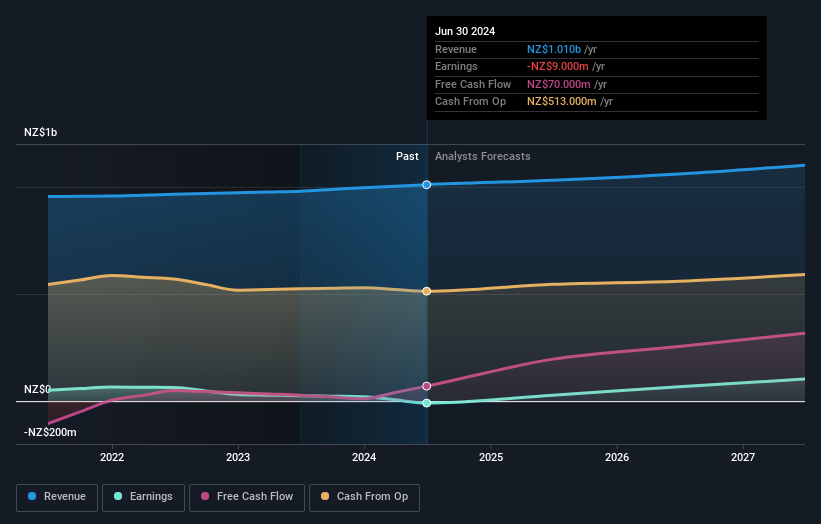Screen dimensions: 821x524
Task: Click the Analysts Forecasts label
Action: point(483,157)
